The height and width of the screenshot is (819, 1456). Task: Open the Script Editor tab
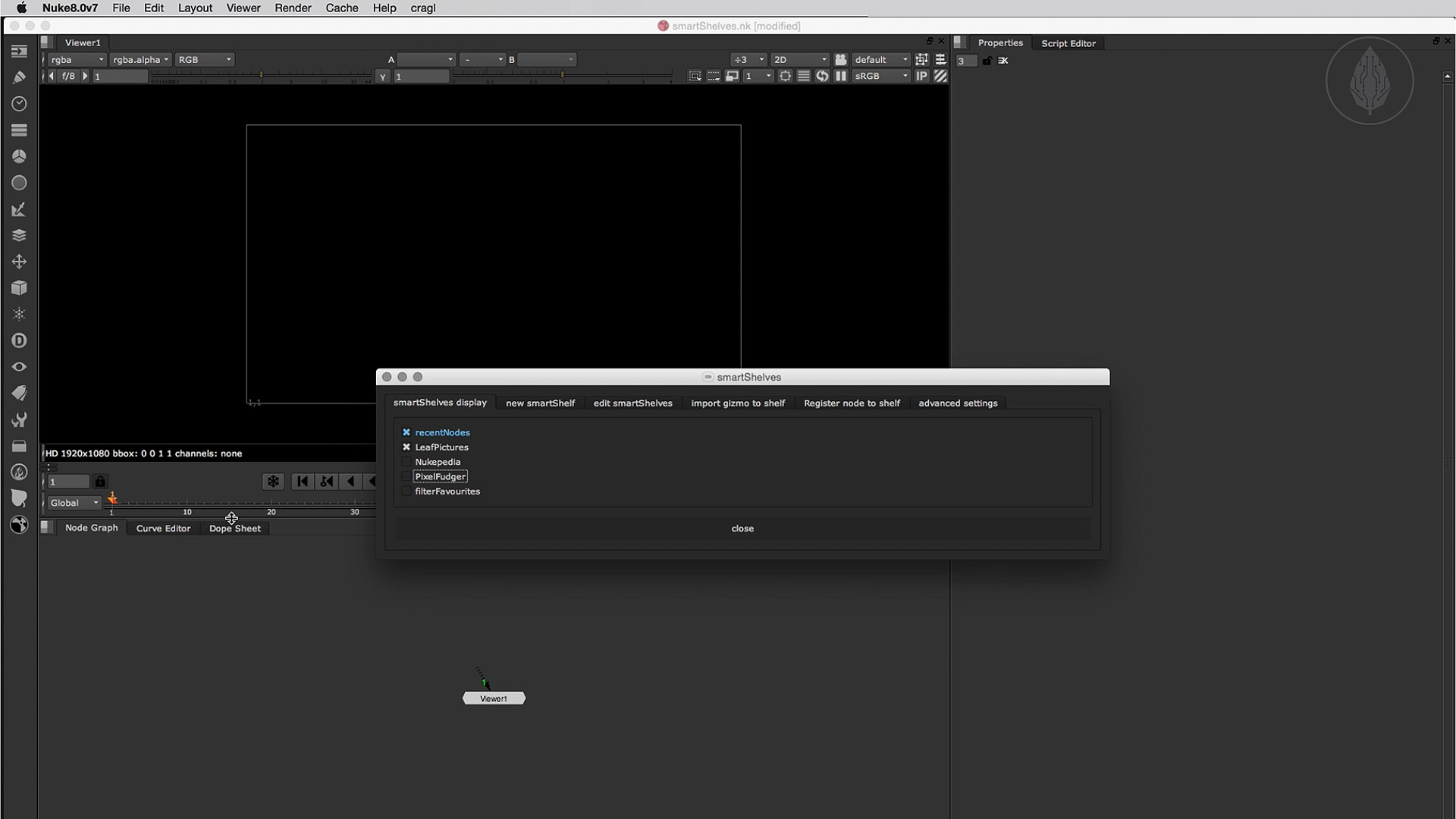click(1068, 43)
